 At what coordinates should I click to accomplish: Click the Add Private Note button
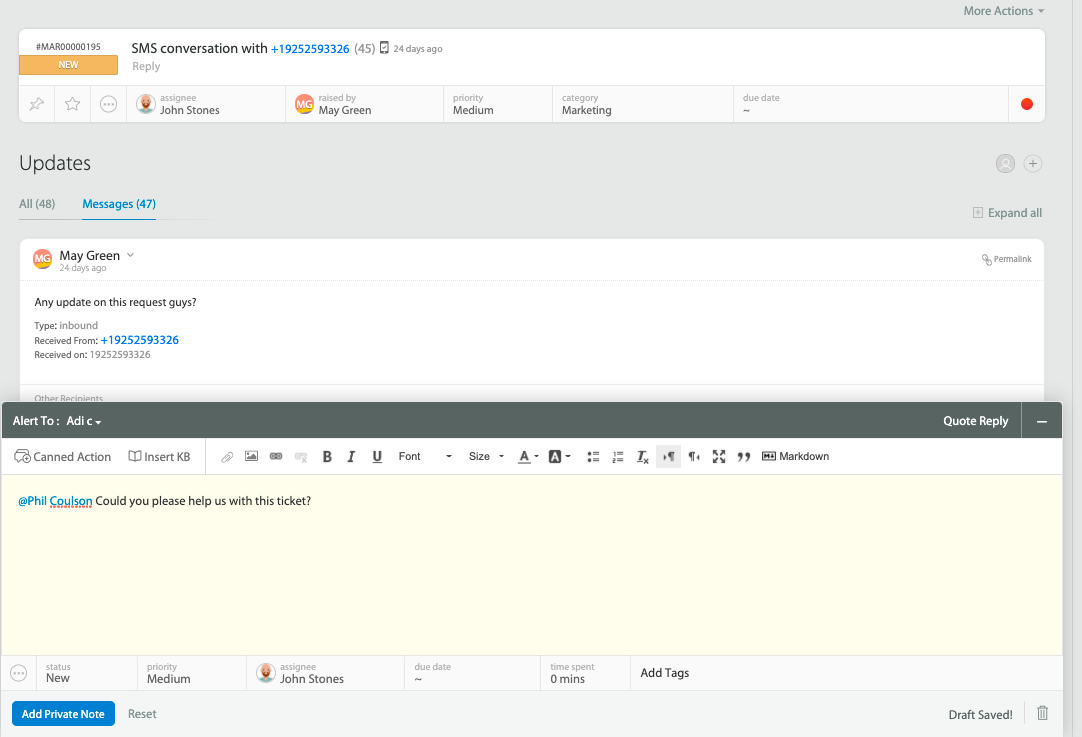point(63,713)
